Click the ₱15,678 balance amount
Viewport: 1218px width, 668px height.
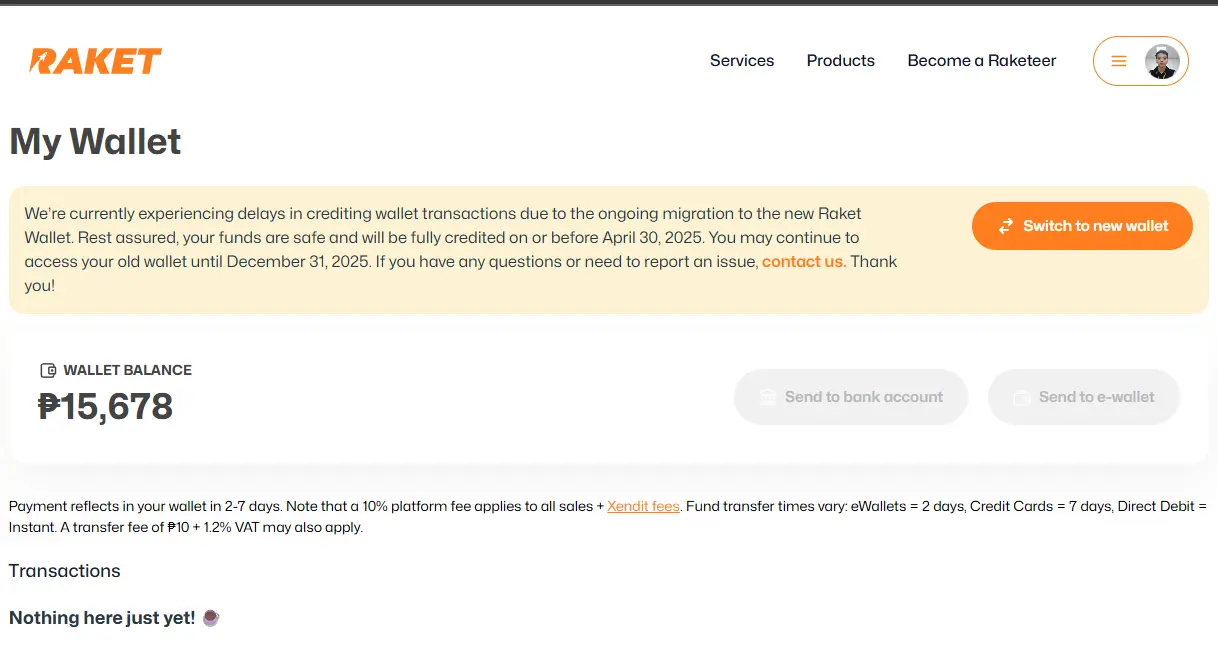tap(106, 406)
